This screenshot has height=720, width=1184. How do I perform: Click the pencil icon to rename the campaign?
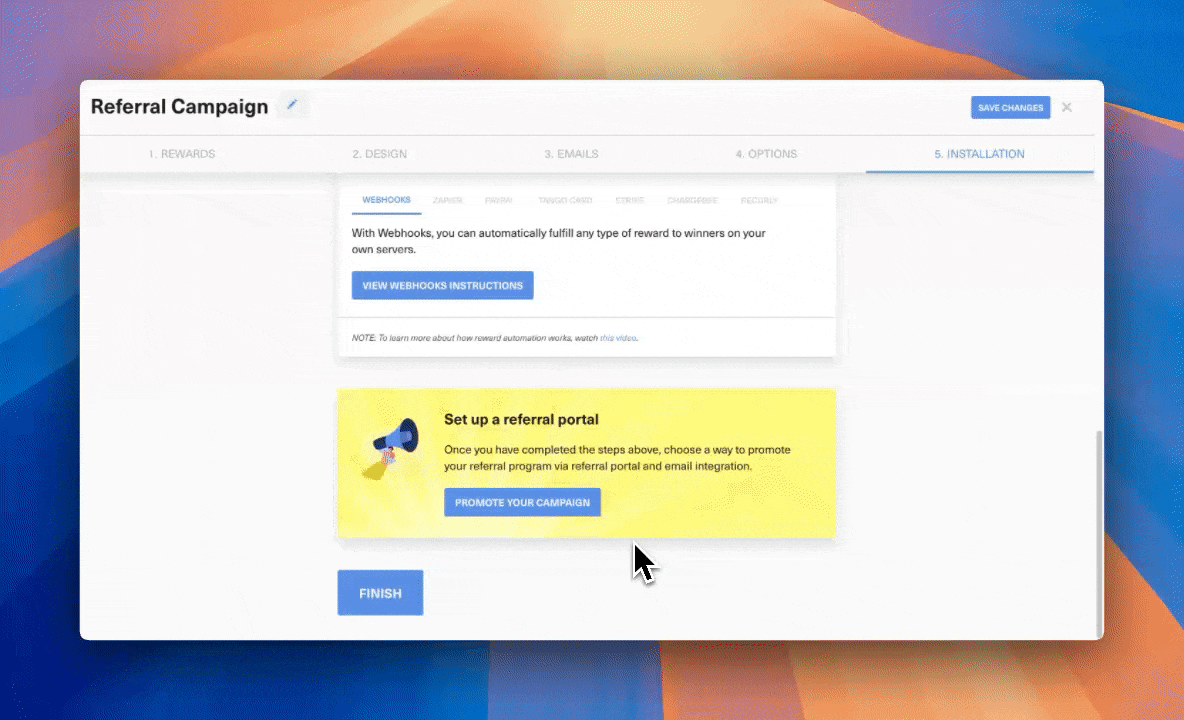pyautogui.click(x=292, y=104)
